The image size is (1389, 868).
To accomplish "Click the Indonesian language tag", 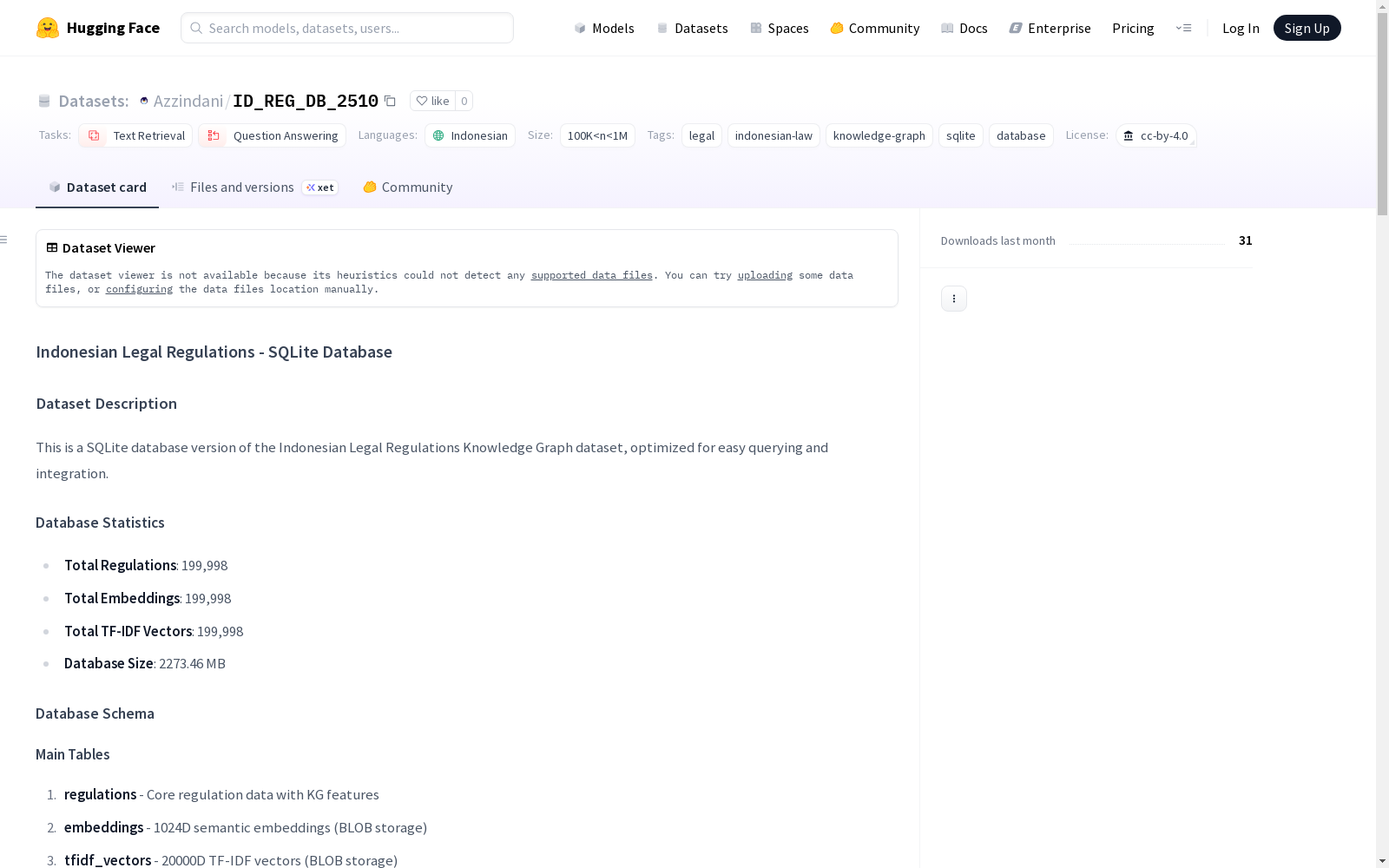I will pyautogui.click(x=470, y=135).
